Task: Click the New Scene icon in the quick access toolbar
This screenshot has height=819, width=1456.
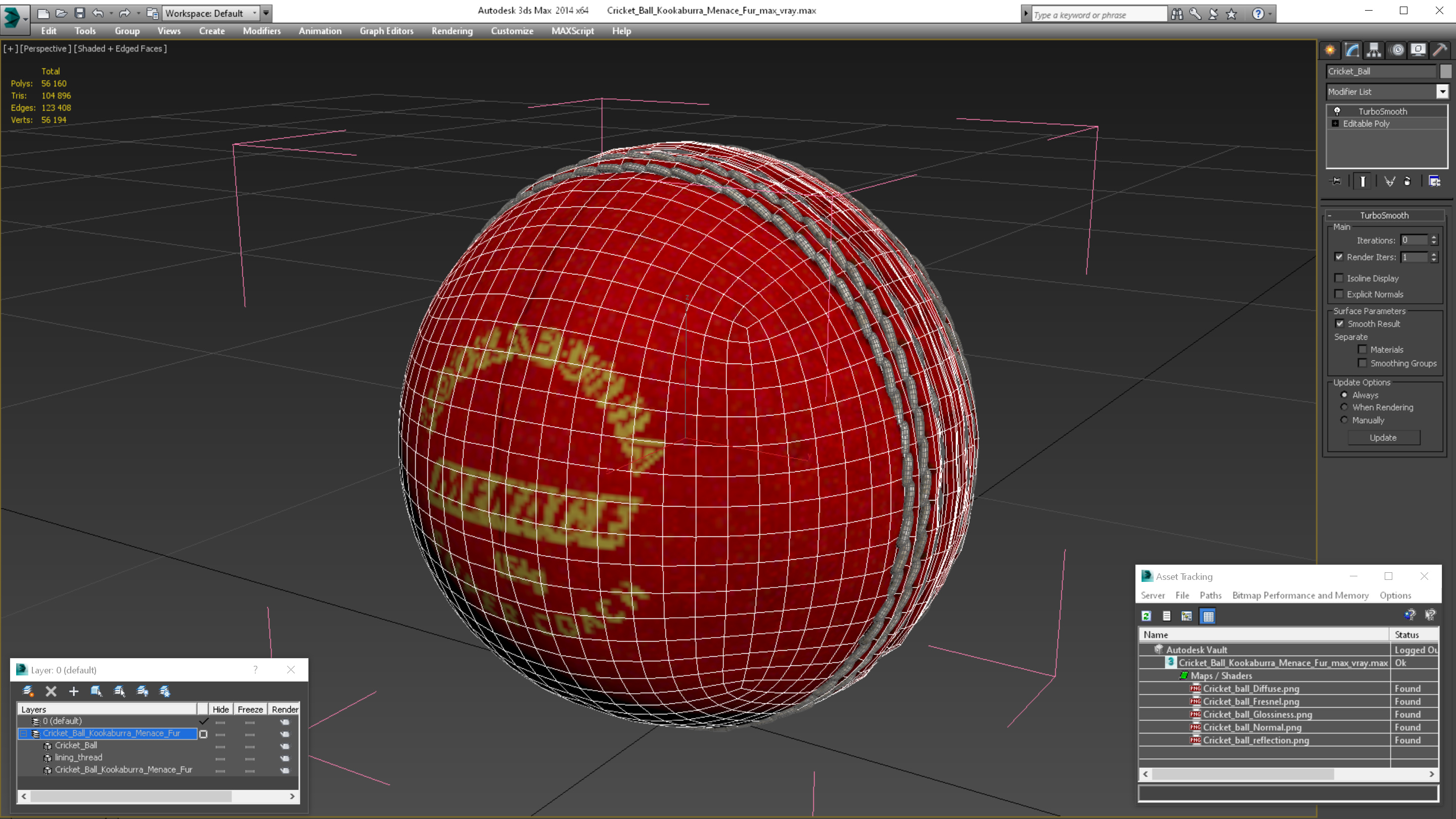Action: [x=43, y=13]
